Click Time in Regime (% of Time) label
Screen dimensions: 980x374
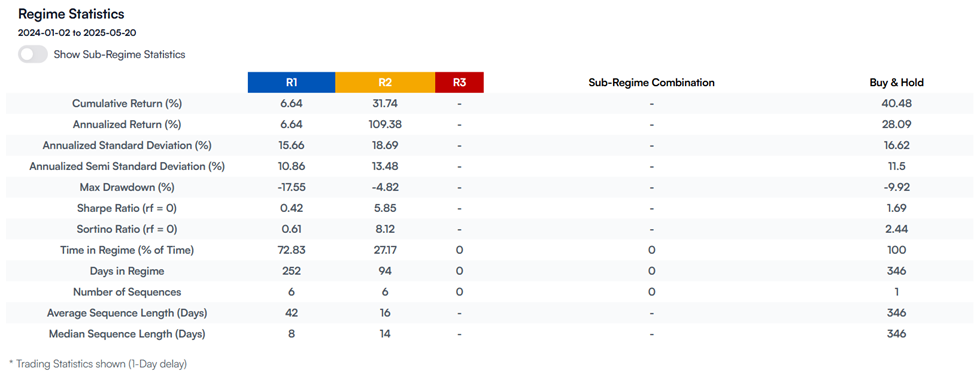click(x=127, y=250)
